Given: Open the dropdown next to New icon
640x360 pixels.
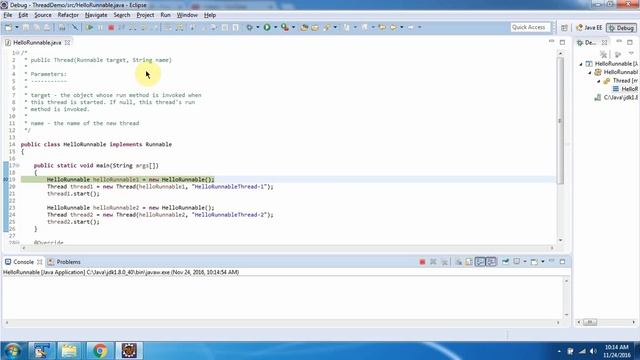Looking at the screenshot, I should tap(17, 27).
